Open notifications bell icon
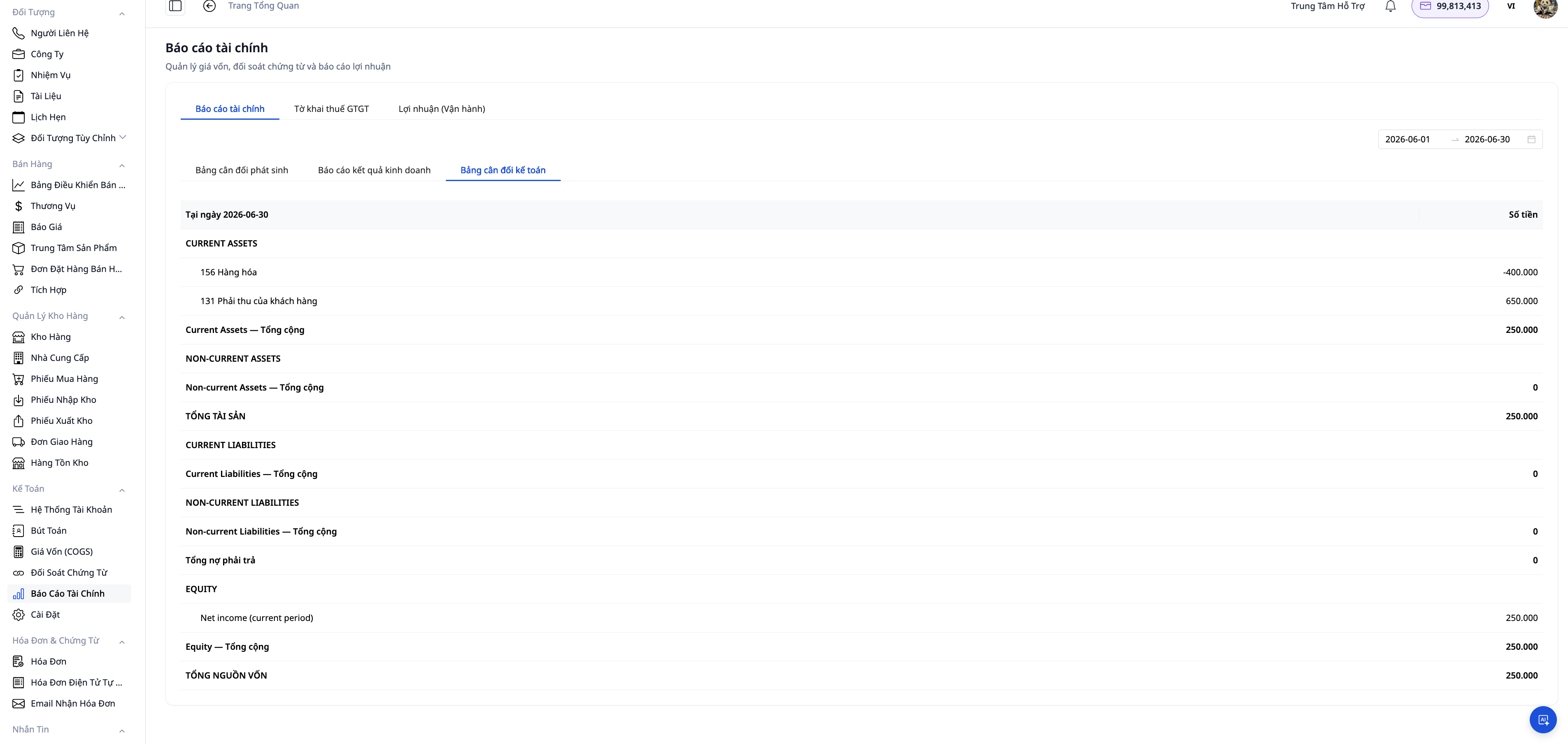This screenshot has height=744, width=1568. (1390, 6)
